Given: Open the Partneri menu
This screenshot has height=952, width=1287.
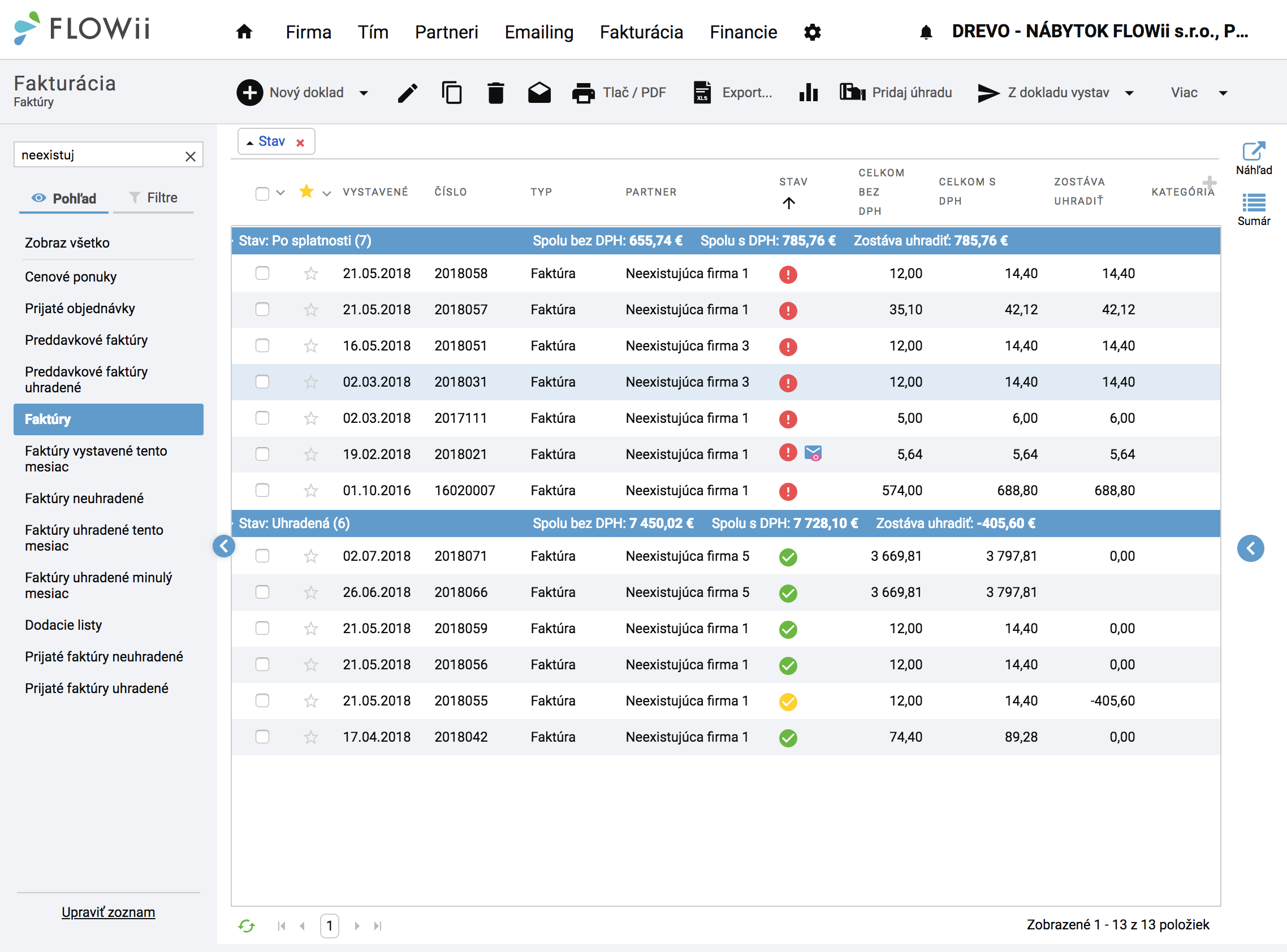Looking at the screenshot, I should [447, 32].
